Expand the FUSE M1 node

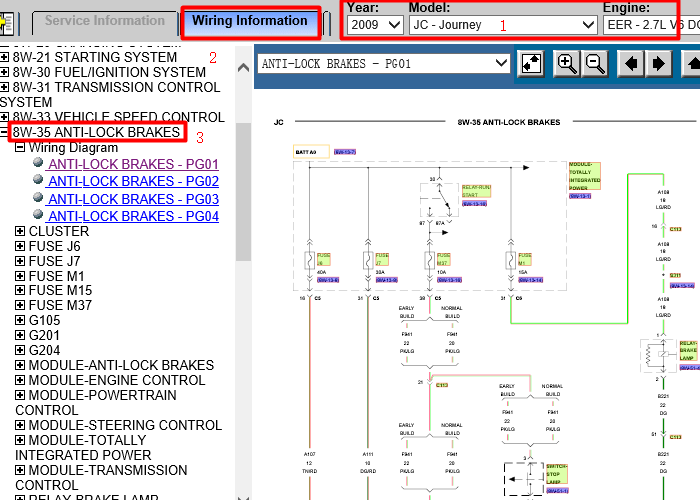coord(20,276)
